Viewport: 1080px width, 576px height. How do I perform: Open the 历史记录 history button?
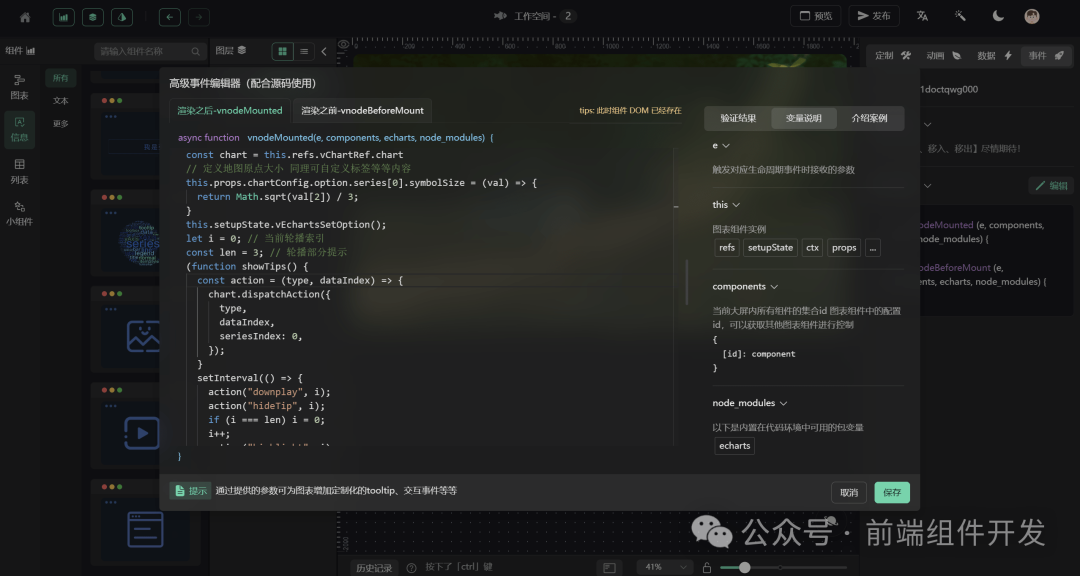pos(374,568)
